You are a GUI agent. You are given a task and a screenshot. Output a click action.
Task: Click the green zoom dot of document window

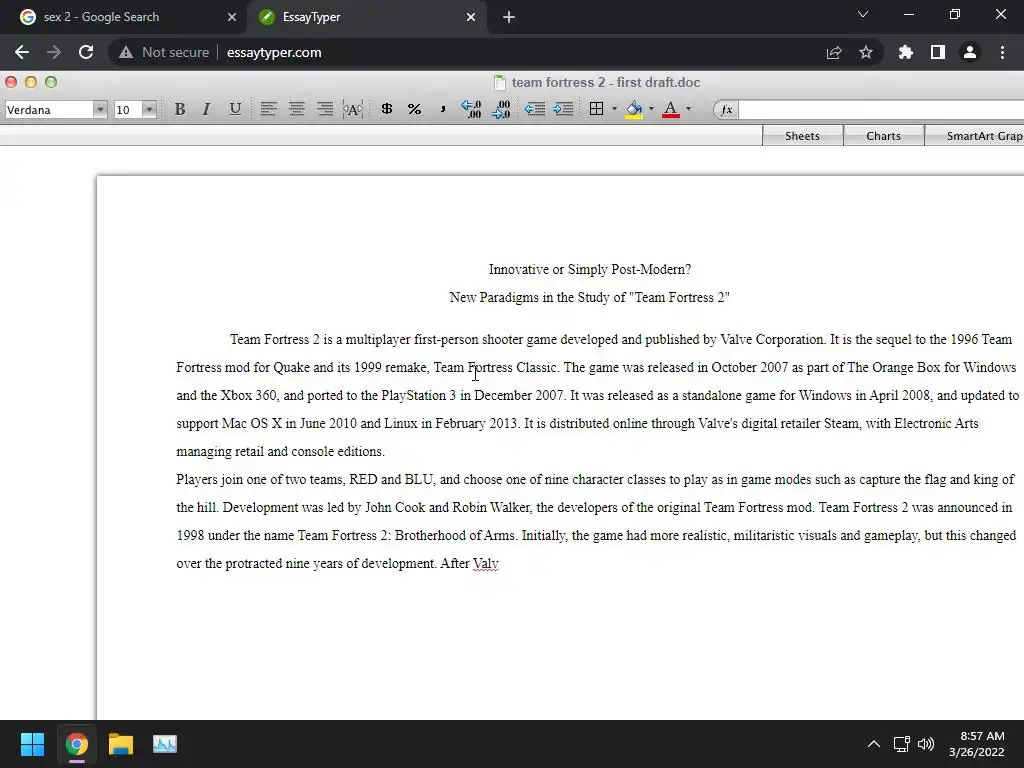(x=51, y=82)
